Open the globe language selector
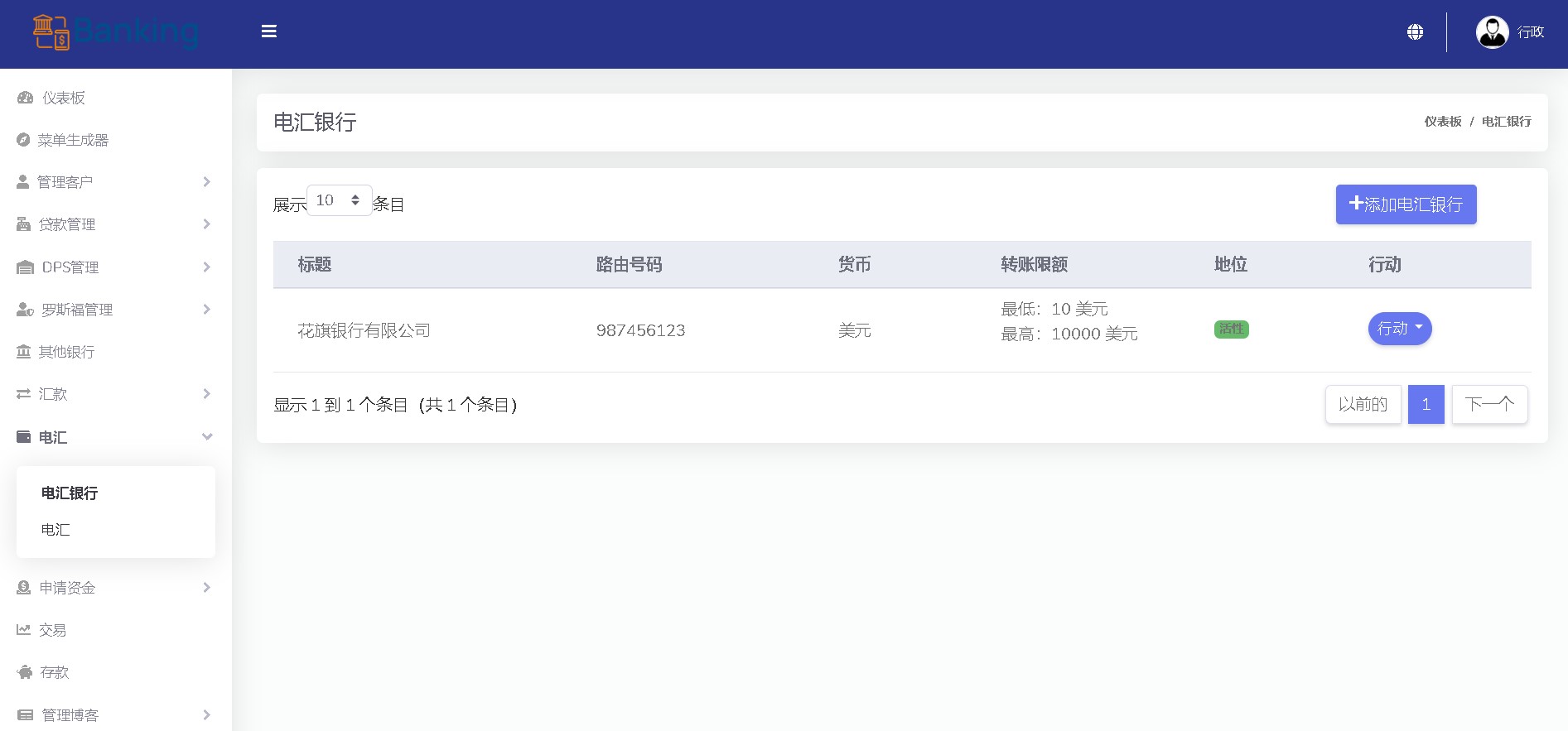The height and width of the screenshot is (731, 1568). pyautogui.click(x=1416, y=31)
